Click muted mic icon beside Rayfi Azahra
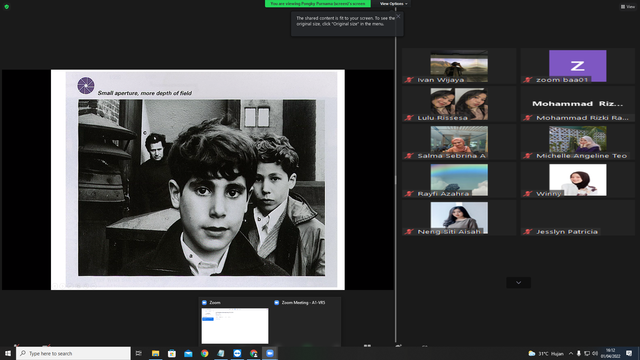The image size is (640, 360). click(409, 194)
